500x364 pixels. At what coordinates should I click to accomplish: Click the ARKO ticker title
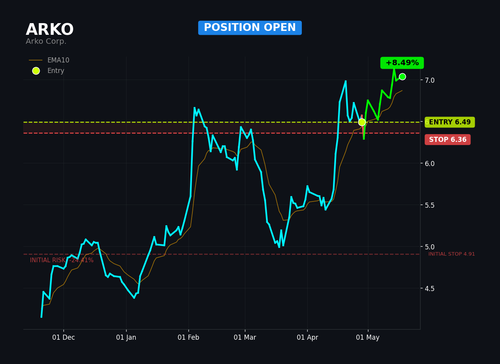click(50, 29)
